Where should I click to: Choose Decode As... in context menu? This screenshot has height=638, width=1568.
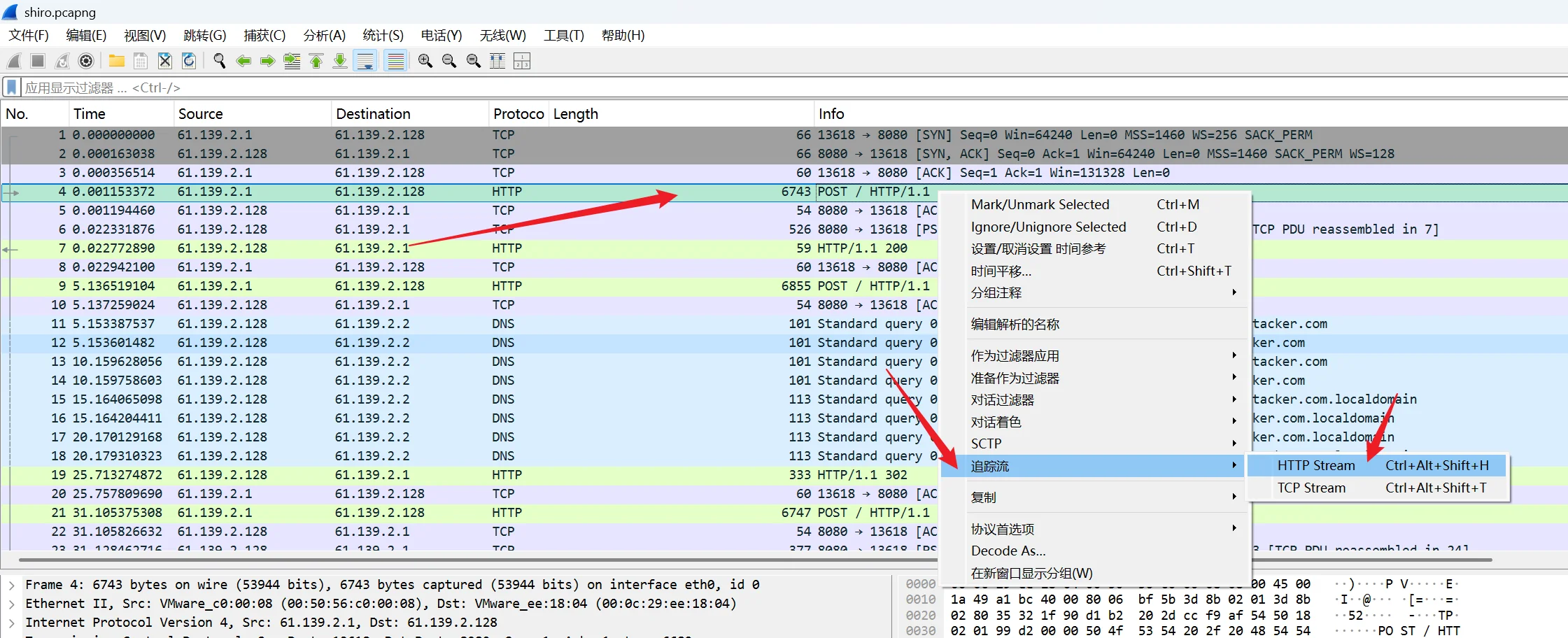1008,551
